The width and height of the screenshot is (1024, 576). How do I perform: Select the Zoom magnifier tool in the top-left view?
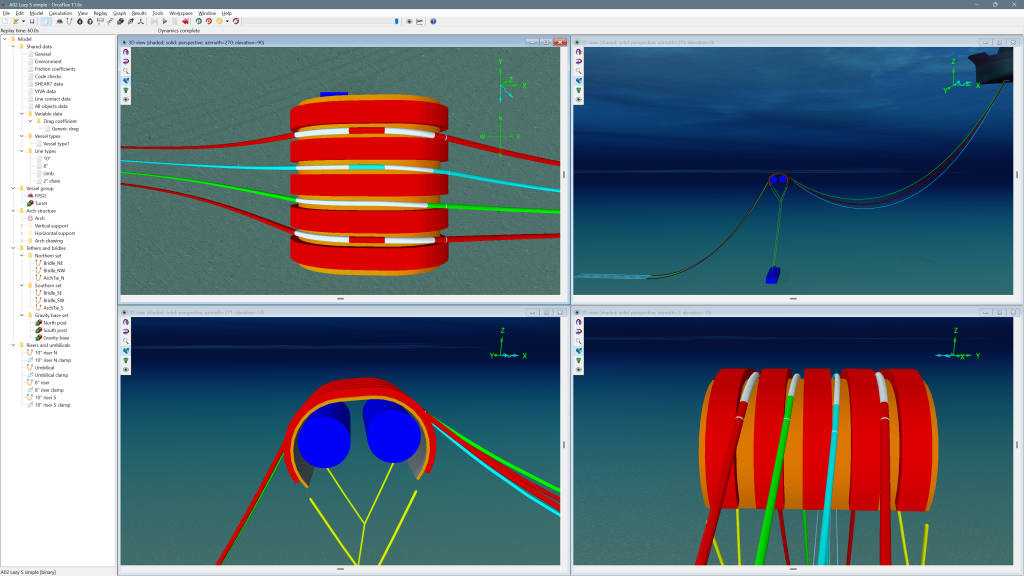pos(125,69)
